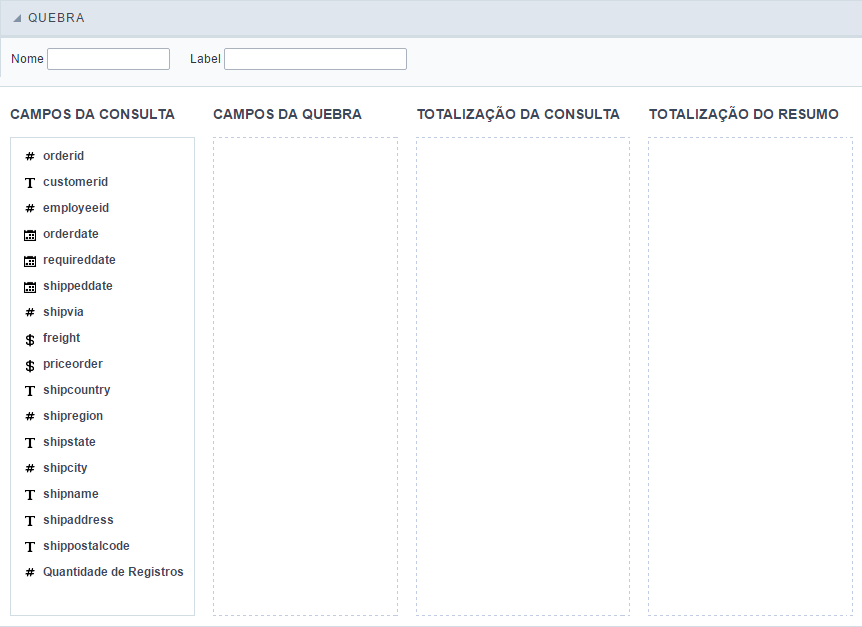Click inside the Campos da Quebra drop area
Image resolution: width=862 pixels, height=627 pixels.
[305, 376]
